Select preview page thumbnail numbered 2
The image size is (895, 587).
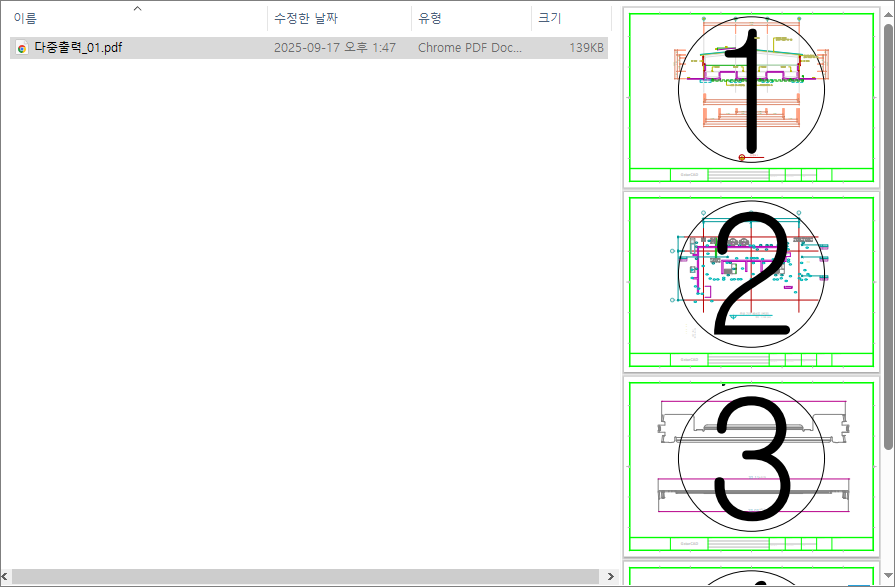coord(751,282)
